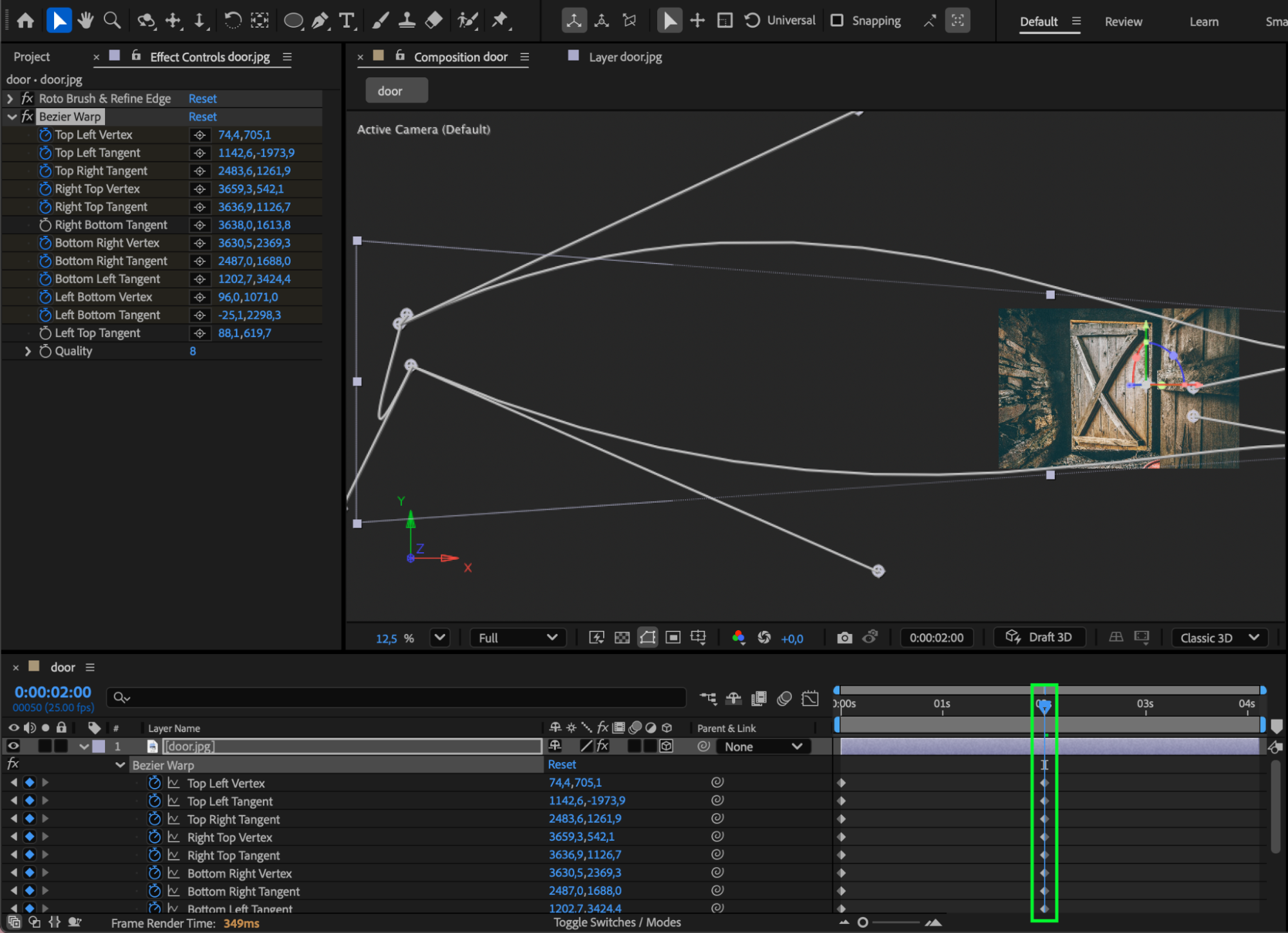Viewport: 1288px width, 933px height.
Task: Select the Puppet Pin tool
Action: (x=500, y=21)
